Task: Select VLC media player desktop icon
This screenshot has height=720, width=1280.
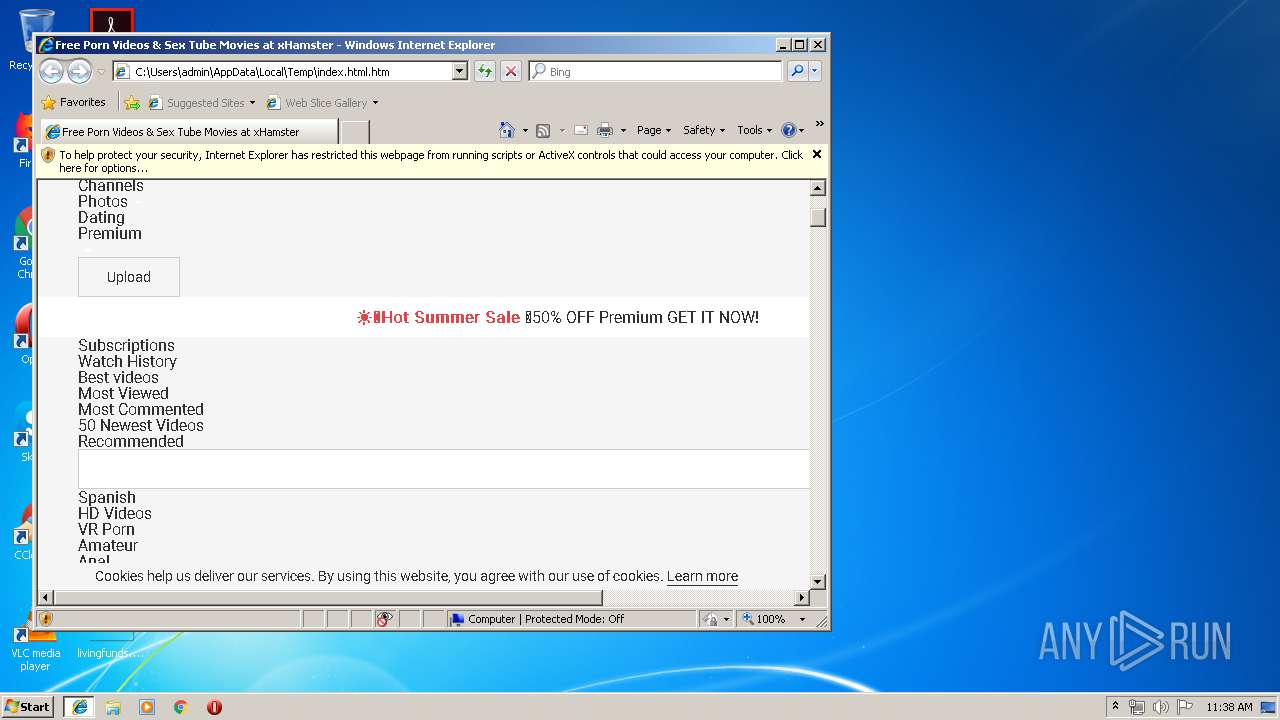Action: click(35, 646)
